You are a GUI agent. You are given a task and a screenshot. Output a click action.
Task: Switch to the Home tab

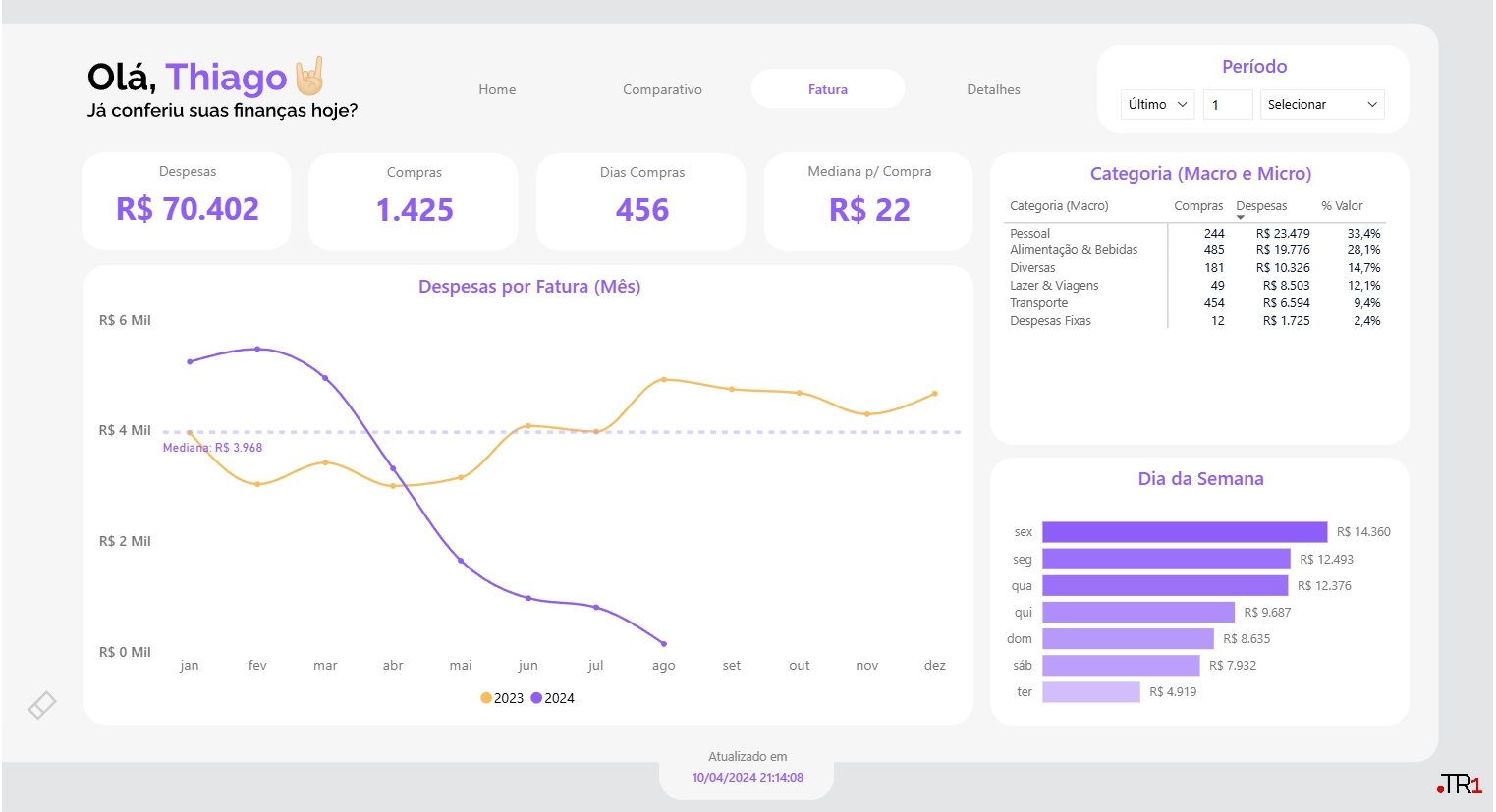(497, 89)
